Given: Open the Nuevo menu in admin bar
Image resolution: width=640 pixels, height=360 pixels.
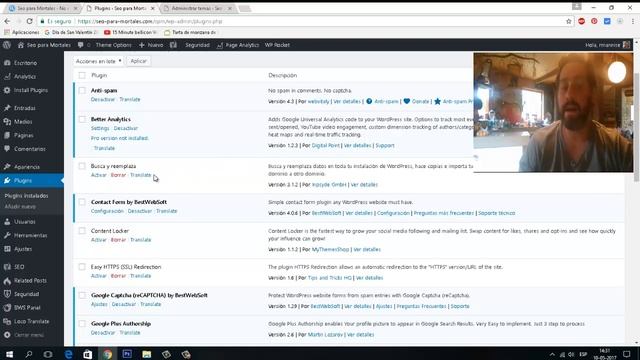Looking at the screenshot, I should (151, 45).
